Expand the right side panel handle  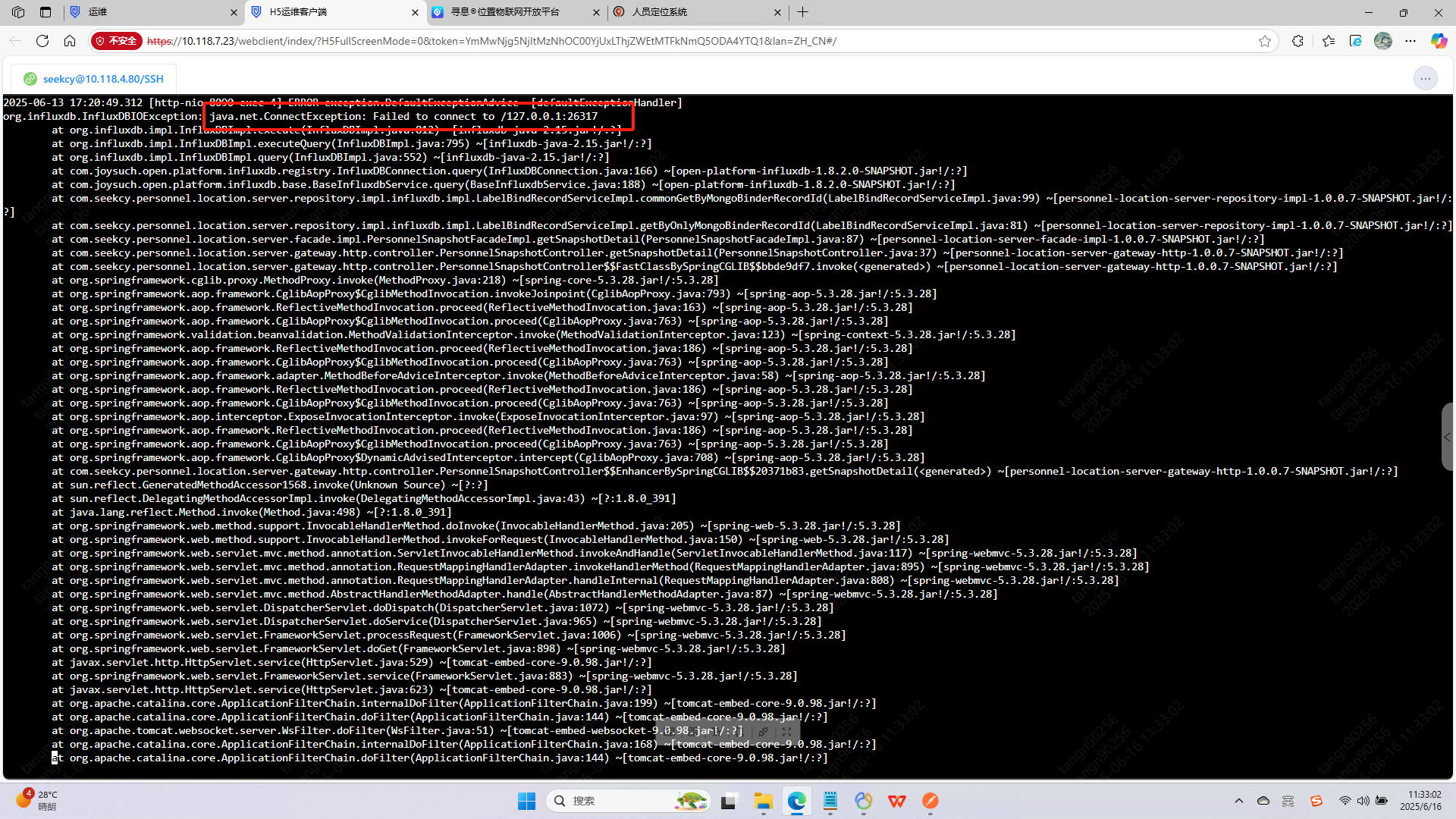1447,437
